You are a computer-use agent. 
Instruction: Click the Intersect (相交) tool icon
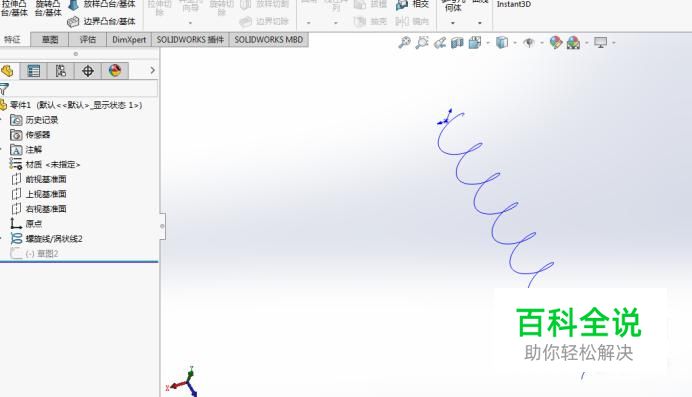pyautogui.click(x=402, y=5)
